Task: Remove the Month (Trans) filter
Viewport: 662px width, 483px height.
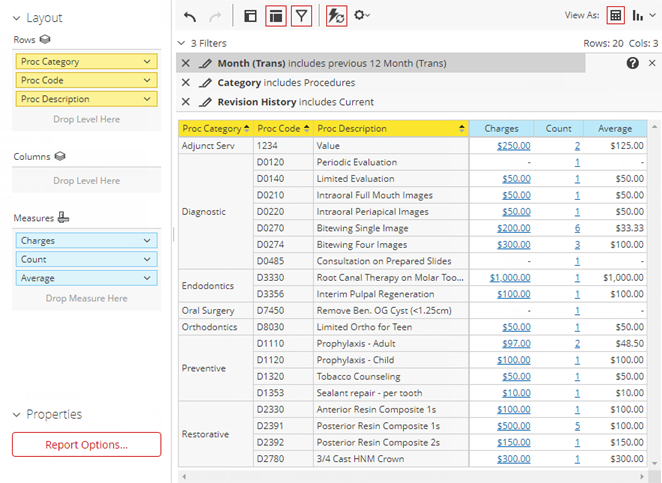Action: point(185,63)
